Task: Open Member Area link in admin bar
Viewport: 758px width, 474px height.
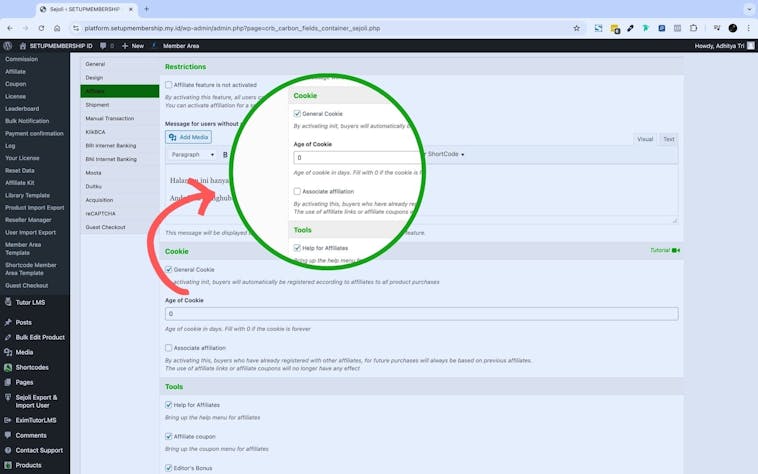Action: tap(180, 45)
